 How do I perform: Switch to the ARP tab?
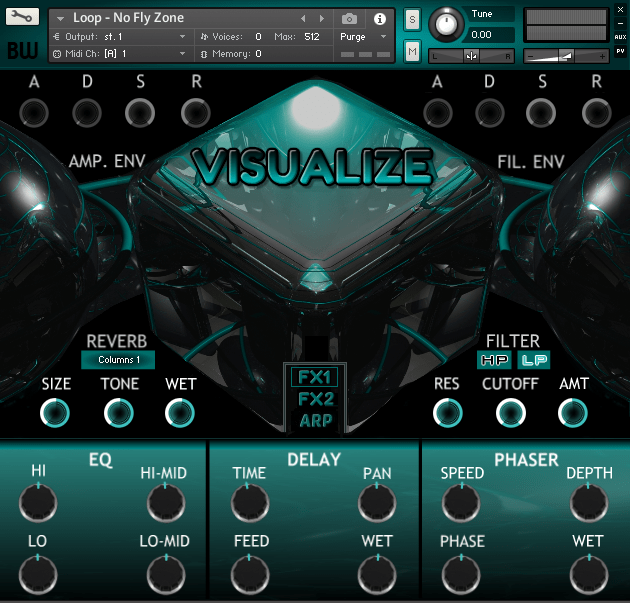pos(316,421)
